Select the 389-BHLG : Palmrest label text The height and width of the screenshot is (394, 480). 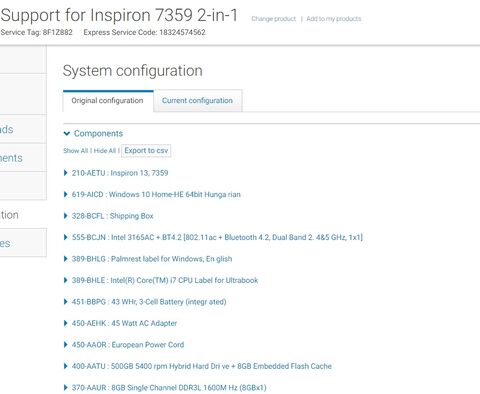(x=152, y=259)
